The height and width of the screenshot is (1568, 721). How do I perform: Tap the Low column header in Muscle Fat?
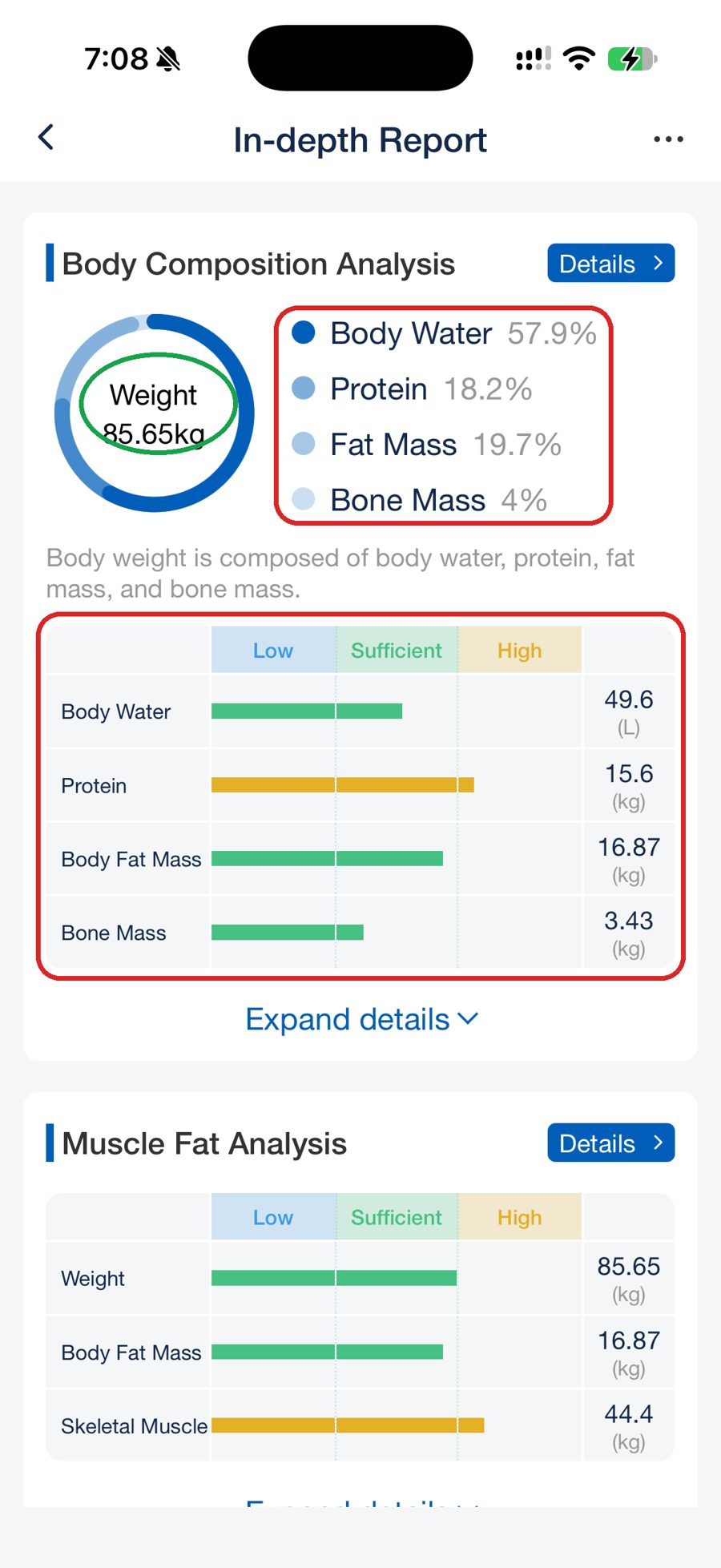273,1217
